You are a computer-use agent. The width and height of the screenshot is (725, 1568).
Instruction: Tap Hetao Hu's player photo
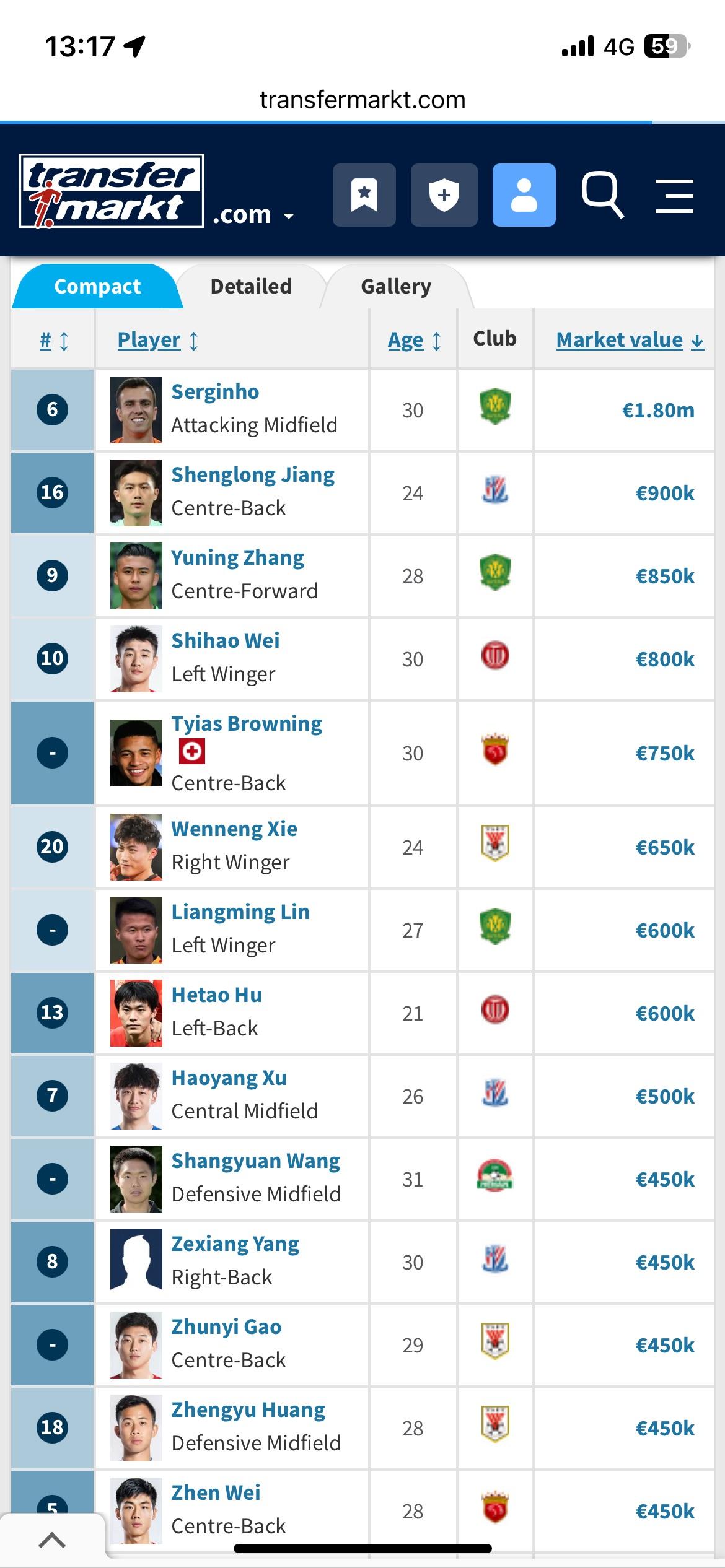point(136,1013)
